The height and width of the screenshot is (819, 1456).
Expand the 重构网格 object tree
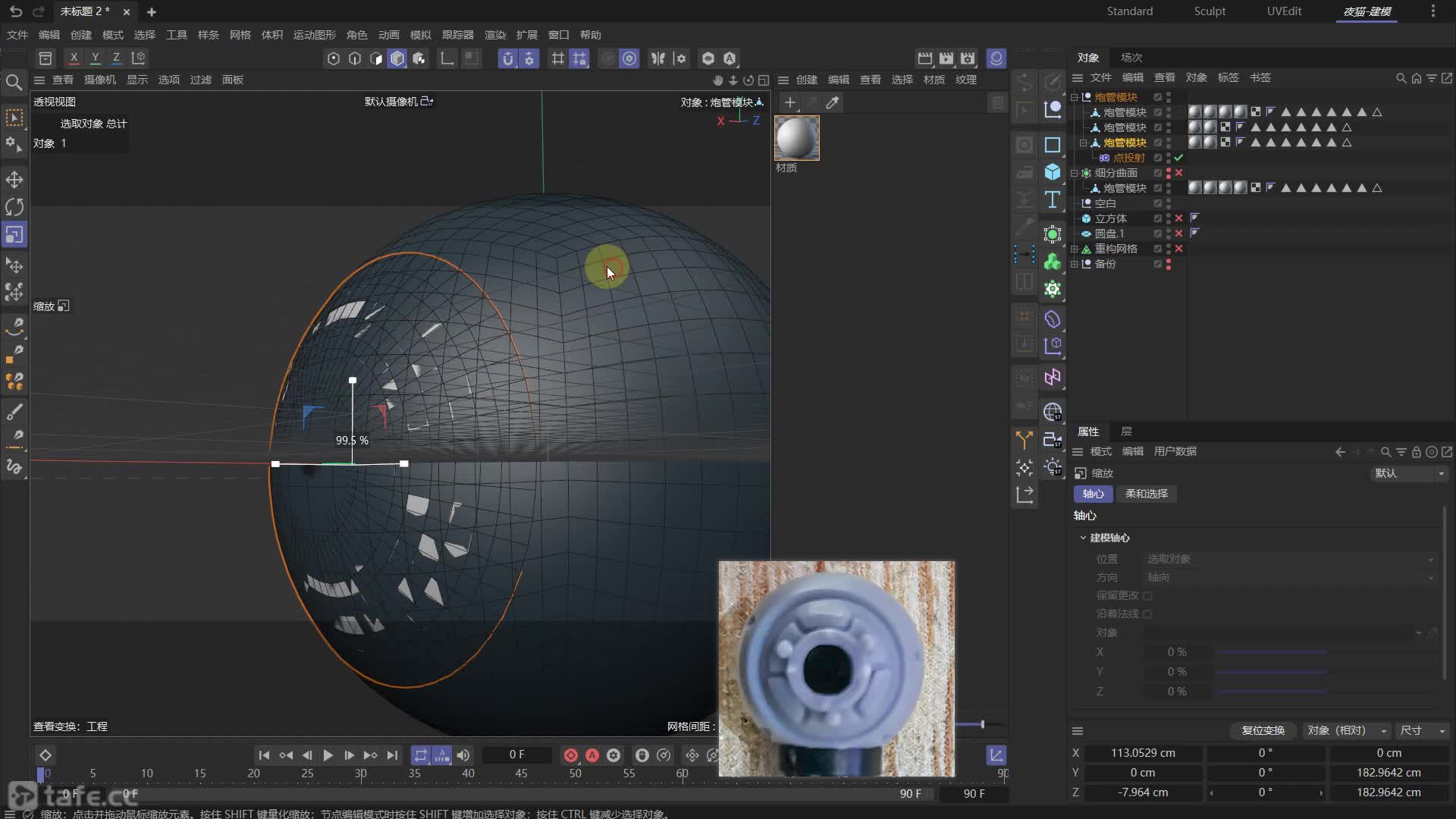tap(1074, 249)
